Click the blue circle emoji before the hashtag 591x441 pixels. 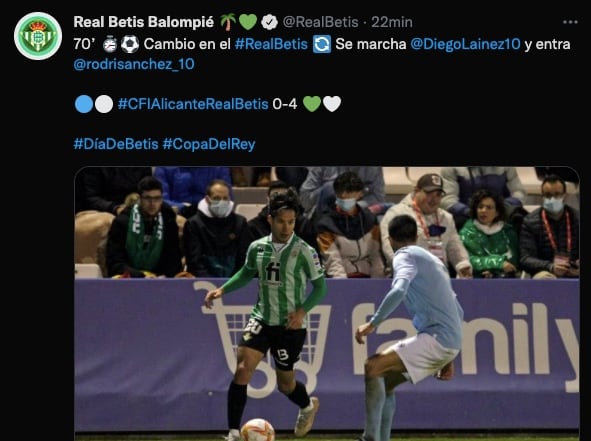(84, 104)
